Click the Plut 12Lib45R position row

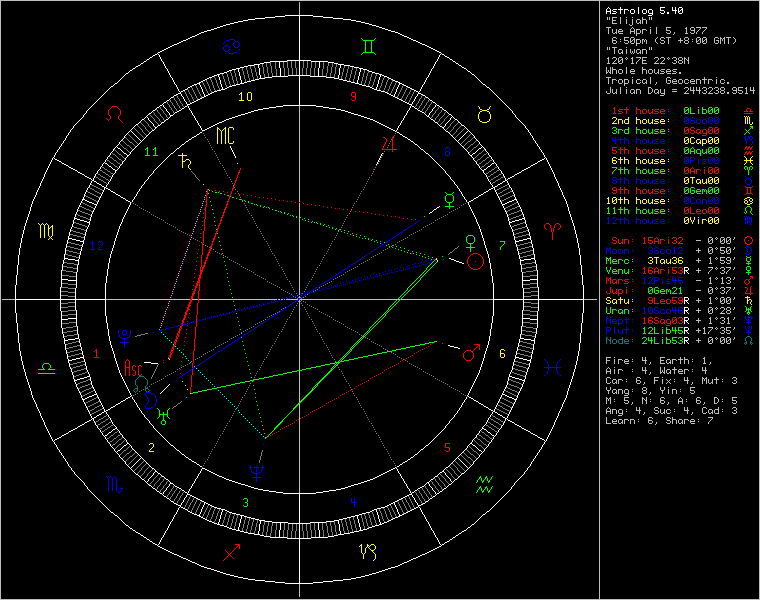[x=679, y=331]
